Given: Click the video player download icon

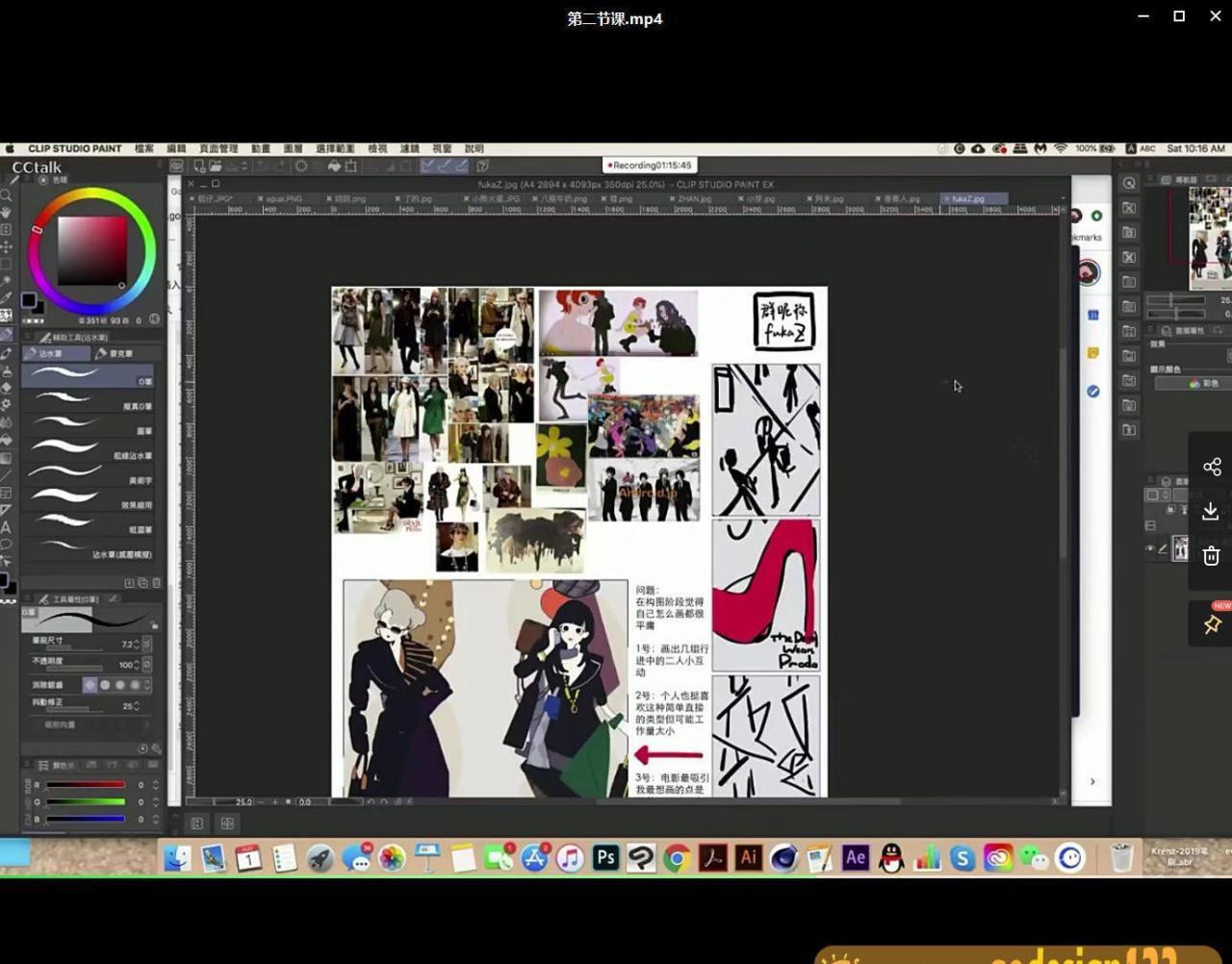Looking at the screenshot, I should (x=1212, y=512).
